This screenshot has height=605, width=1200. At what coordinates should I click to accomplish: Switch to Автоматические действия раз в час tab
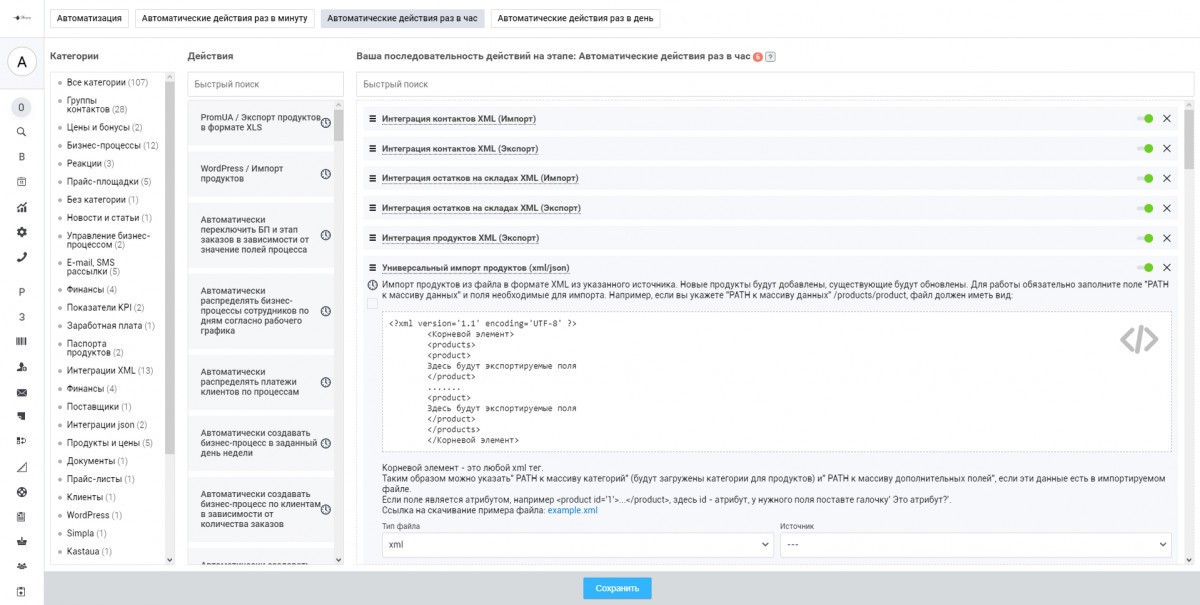coord(402,18)
